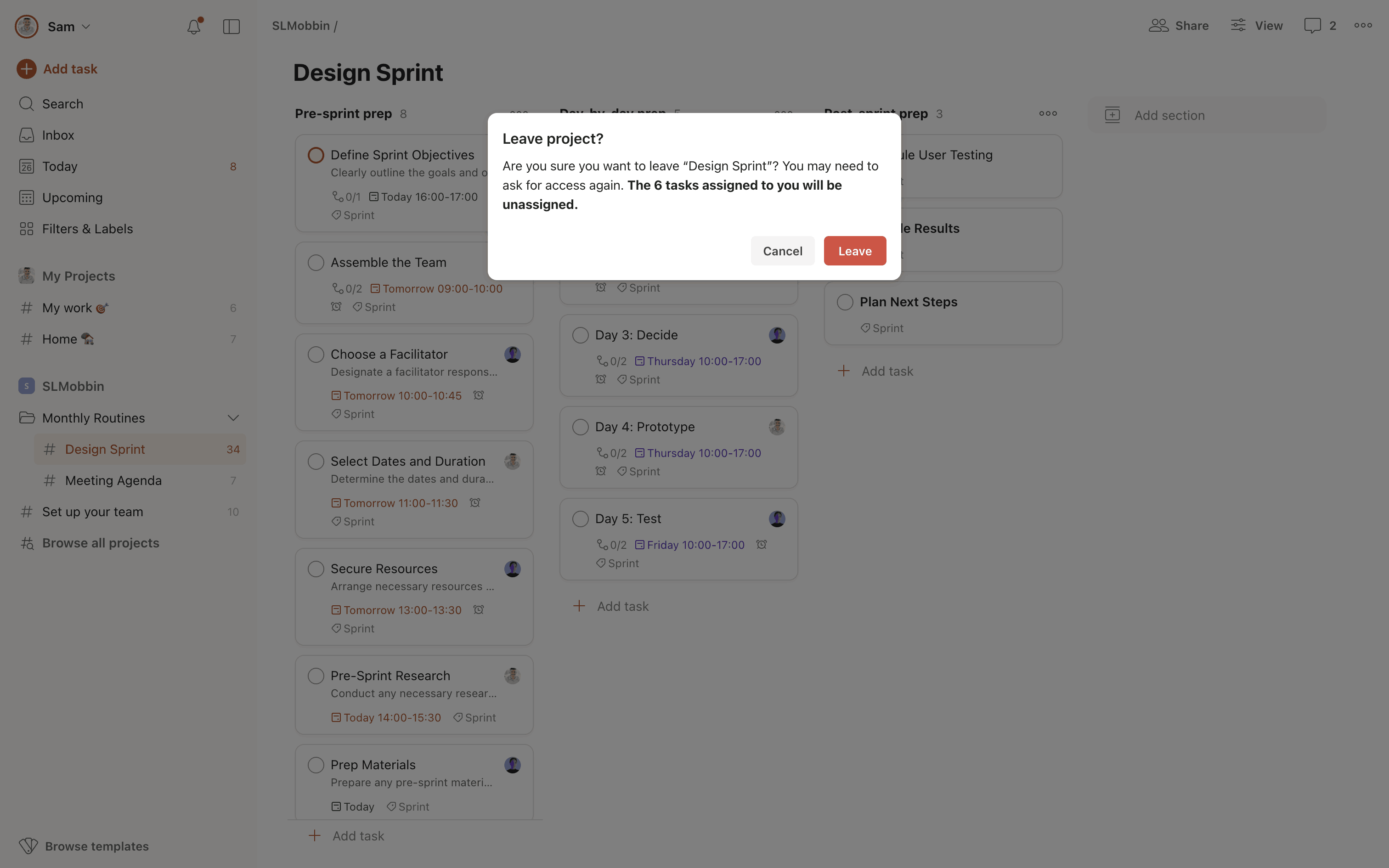Viewport: 1389px width, 868px height.
Task: Open Post-sprint prep section options menu
Action: tap(1047, 114)
